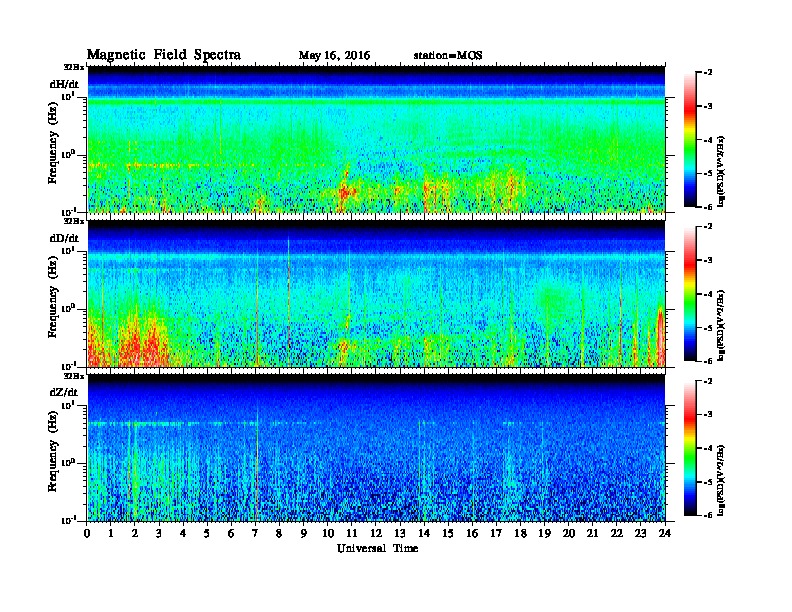Image resolution: width=792 pixels, height=612 pixels.
Task: Click hour tick label "12" on time axis
Action: pyautogui.click(x=376, y=533)
